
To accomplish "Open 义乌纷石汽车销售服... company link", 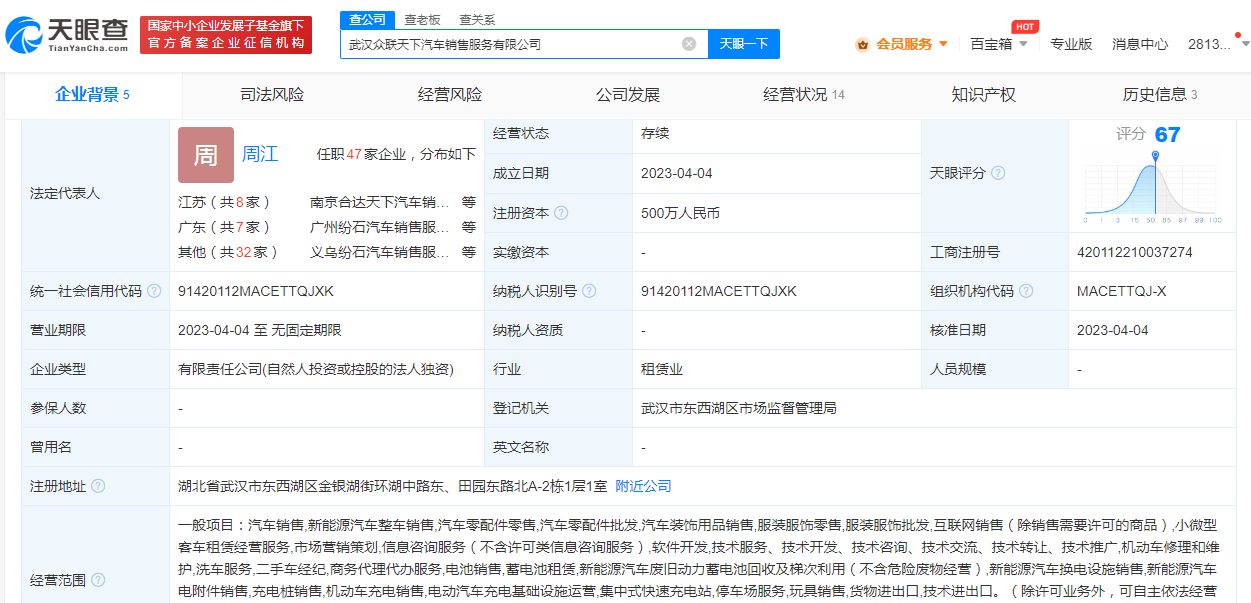I will pos(380,252).
